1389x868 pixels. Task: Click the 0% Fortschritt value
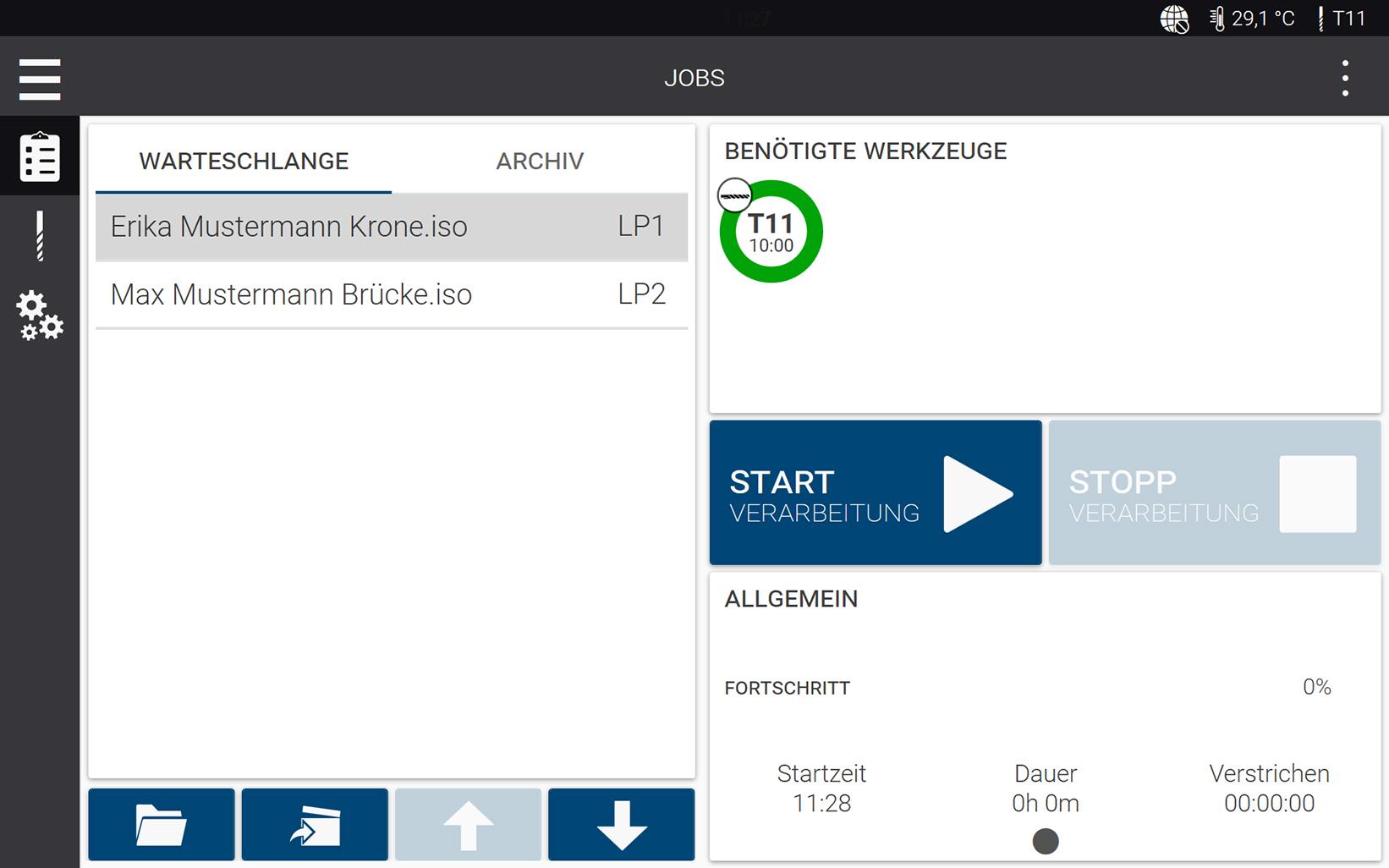1317,687
